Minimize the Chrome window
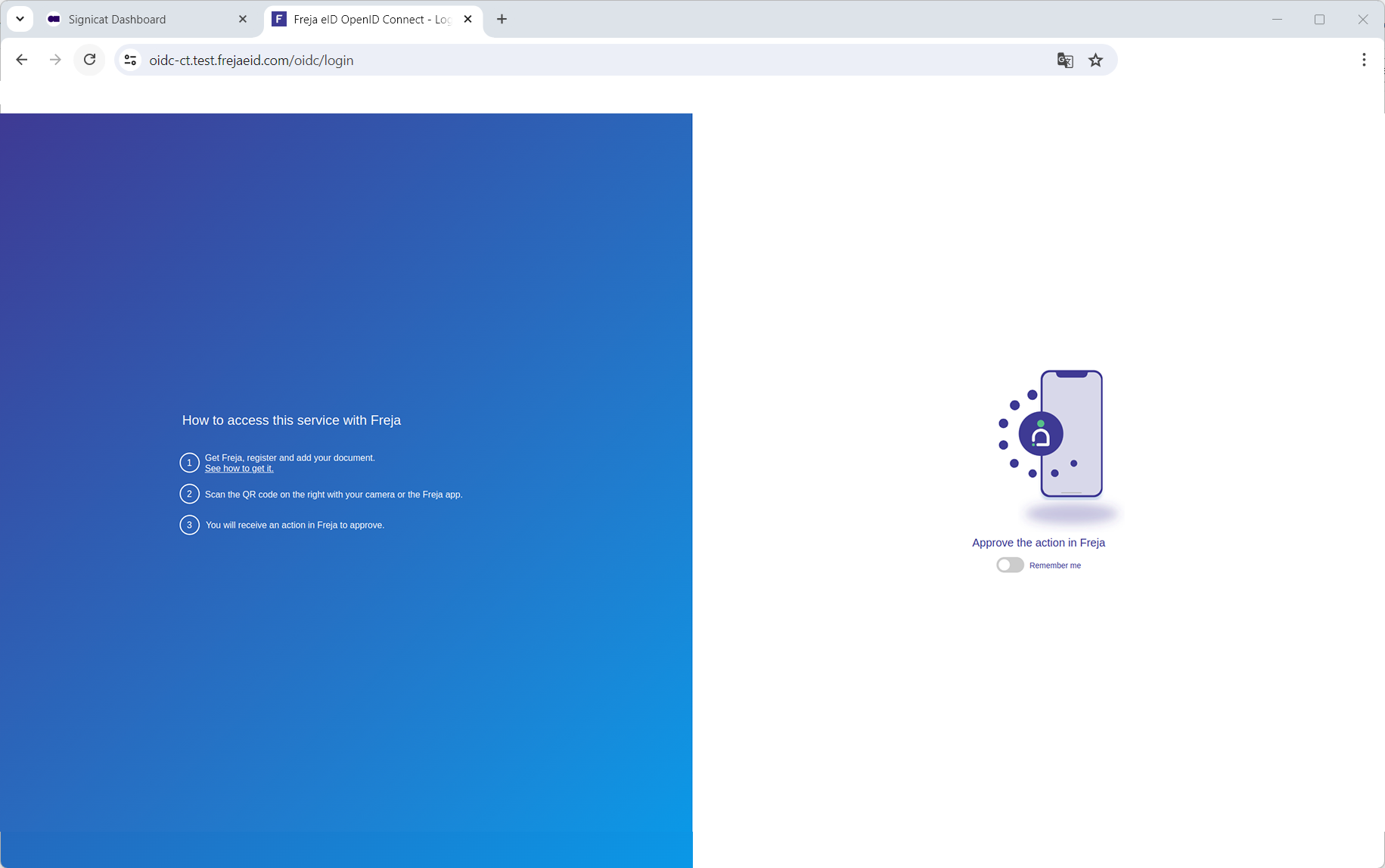Image resolution: width=1385 pixels, height=868 pixels. [x=1278, y=20]
